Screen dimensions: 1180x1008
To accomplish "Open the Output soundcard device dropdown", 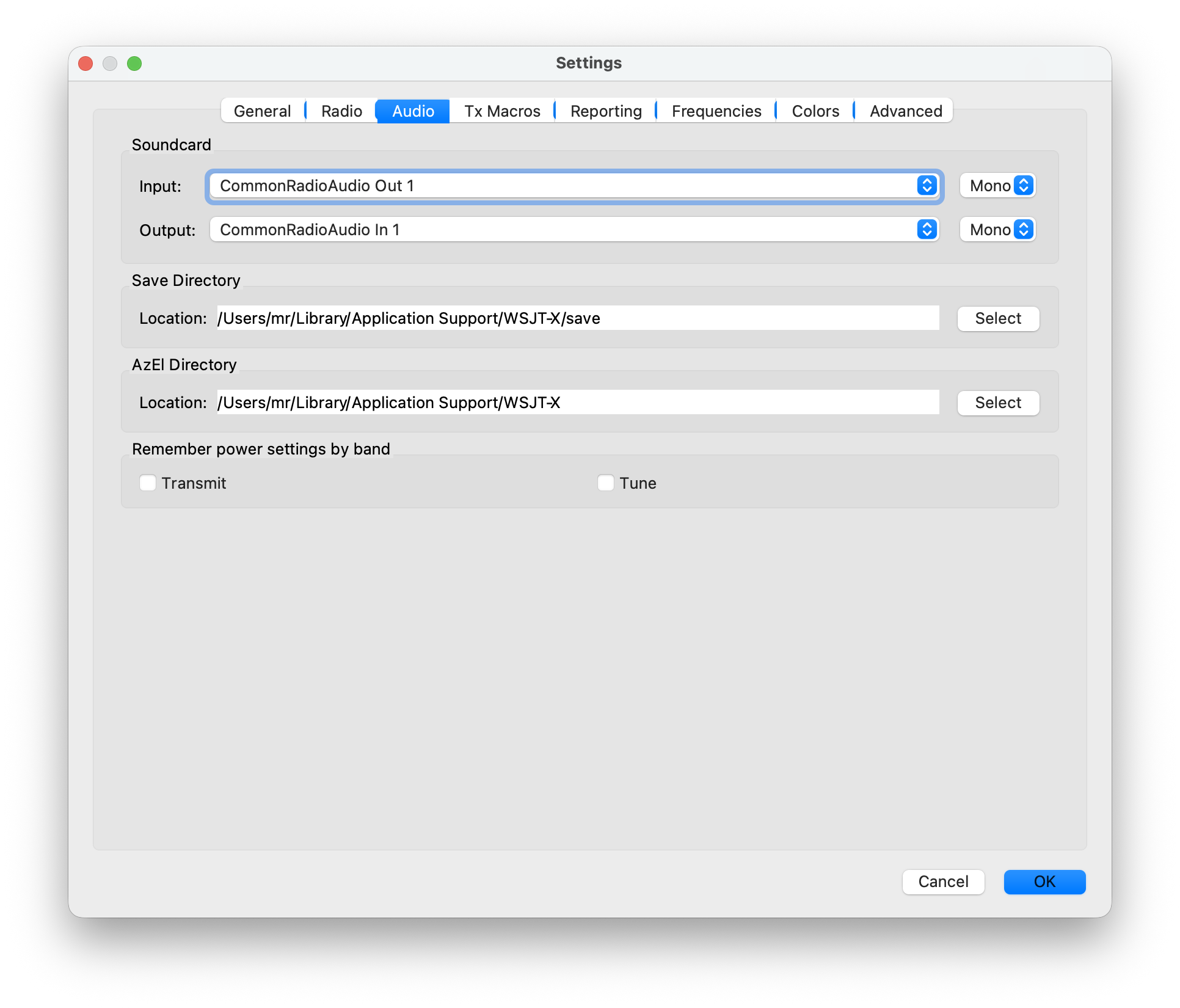I will [574, 230].
